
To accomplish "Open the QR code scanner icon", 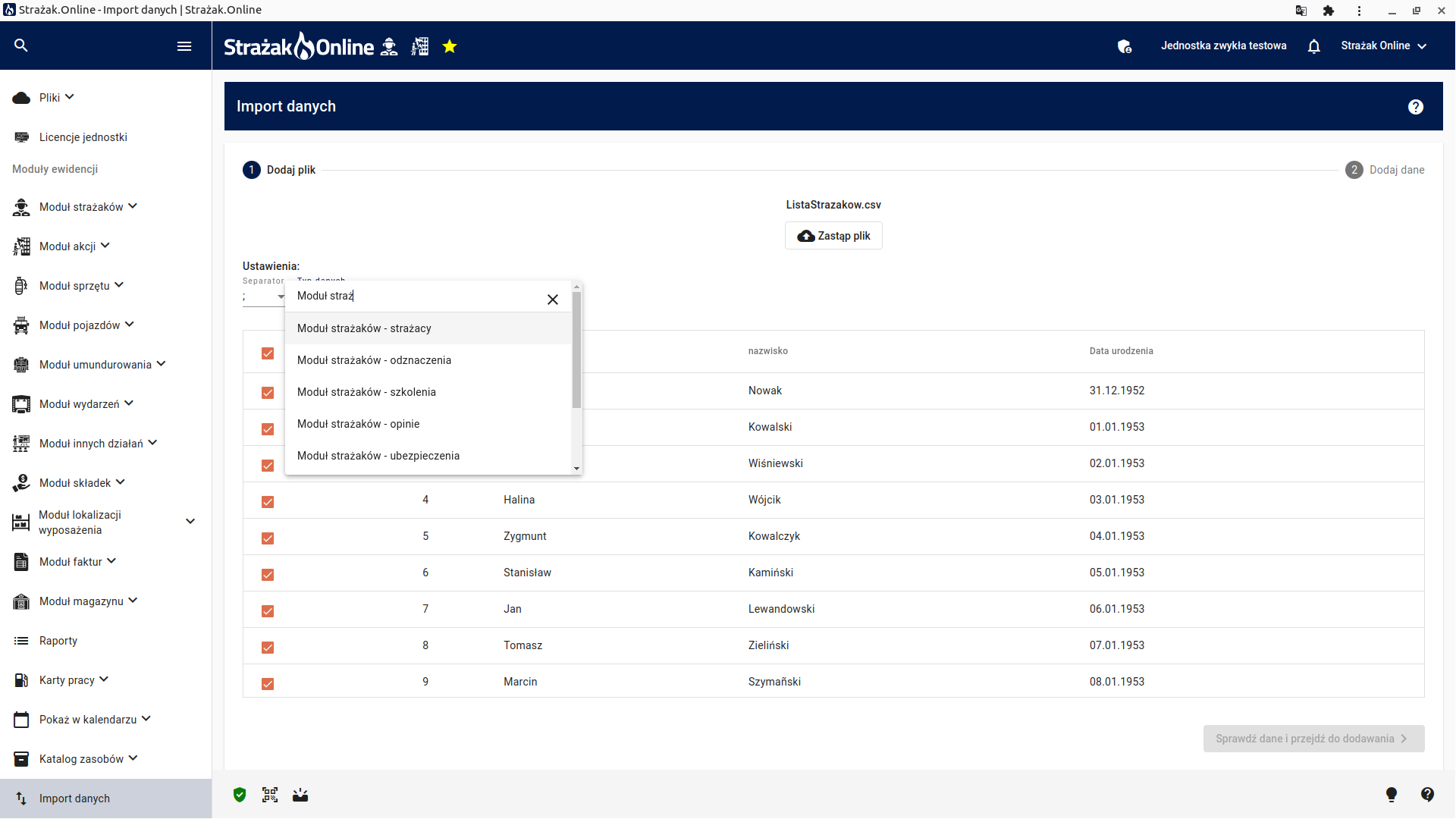I will [270, 795].
